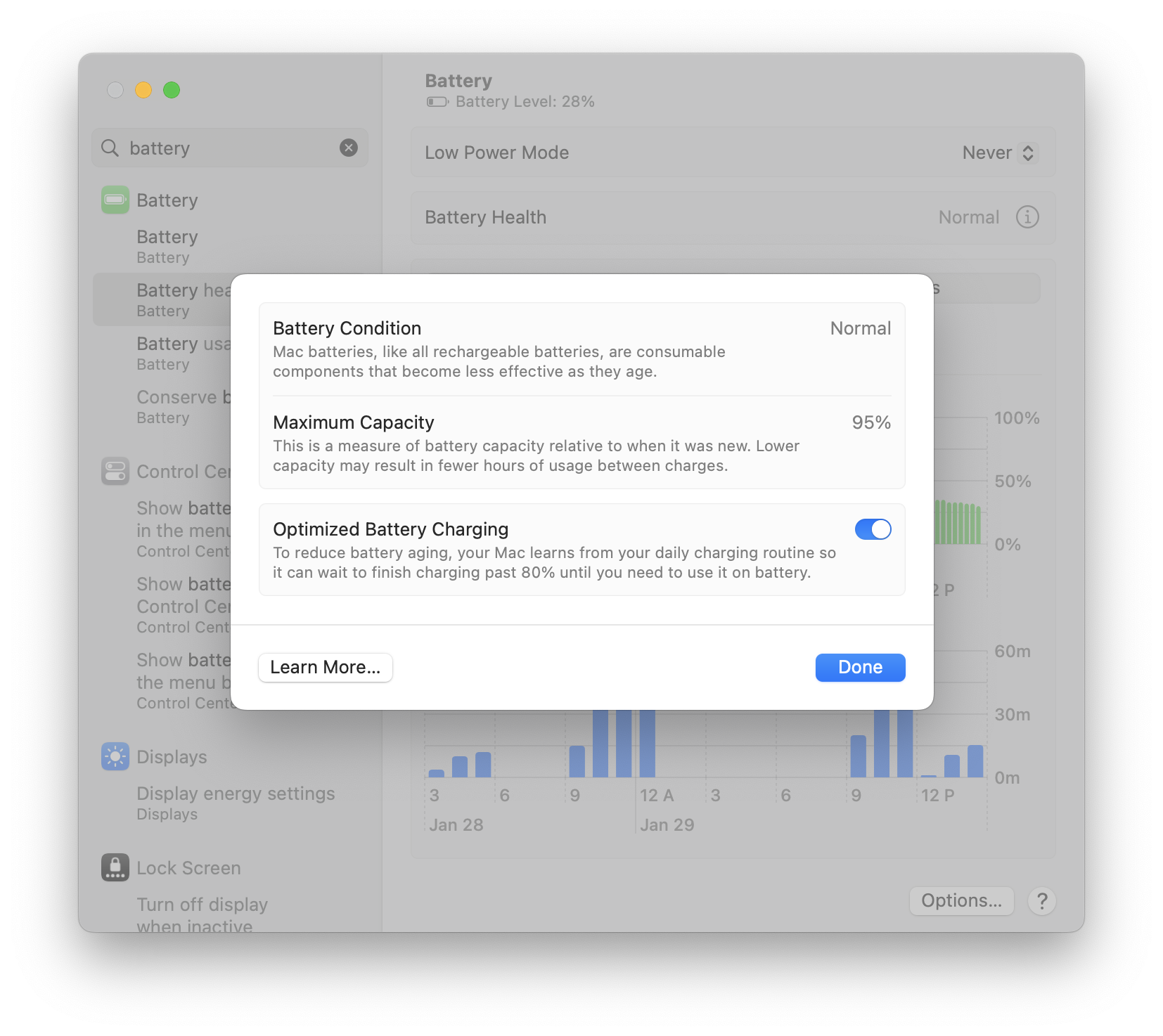This screenshot has height=1036, width=1163.
Task: Open the Lock Screen sidebar icon
Action: click(x=115, y=867)
